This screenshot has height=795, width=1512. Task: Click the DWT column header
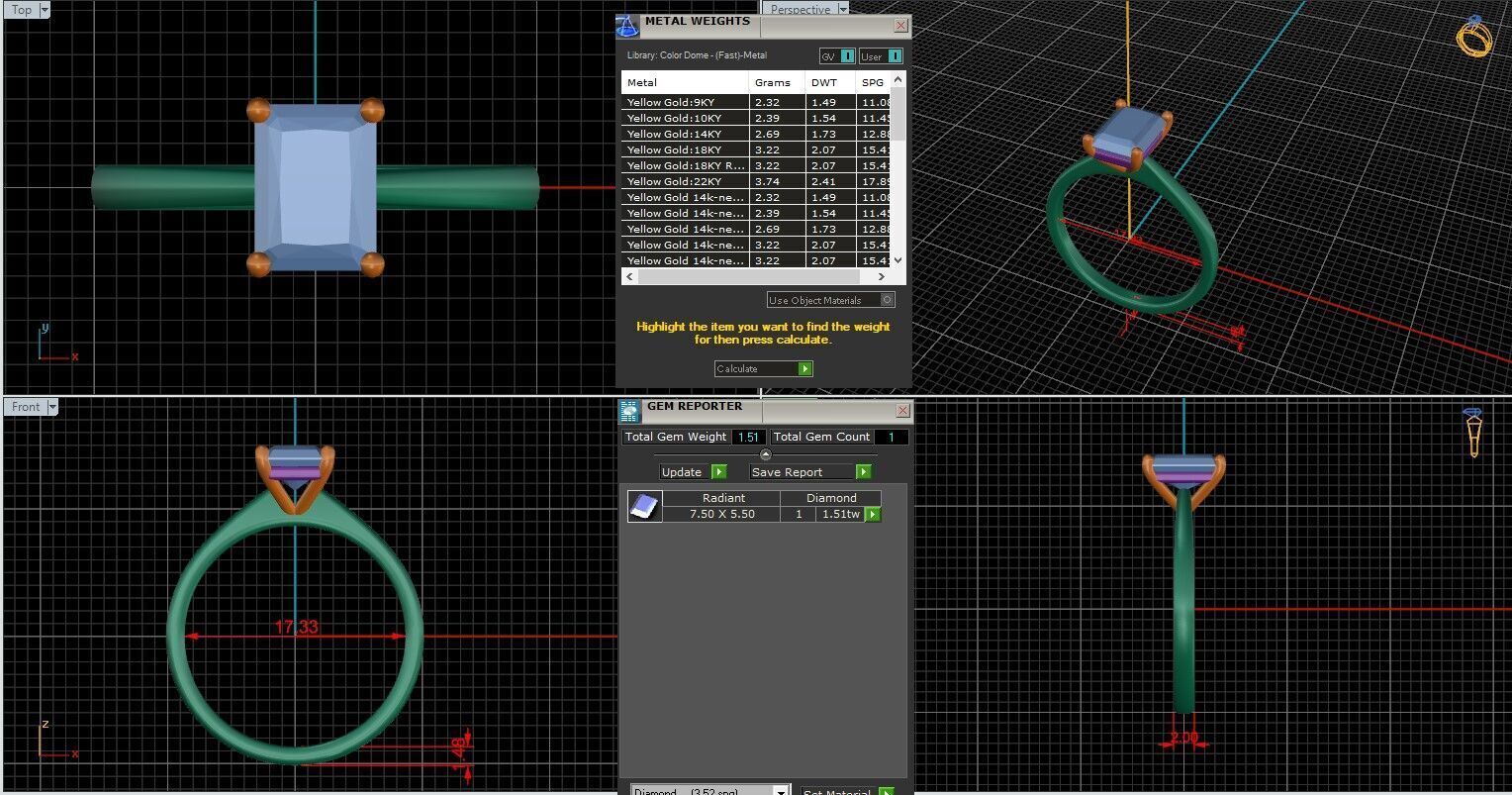[830, 82]
